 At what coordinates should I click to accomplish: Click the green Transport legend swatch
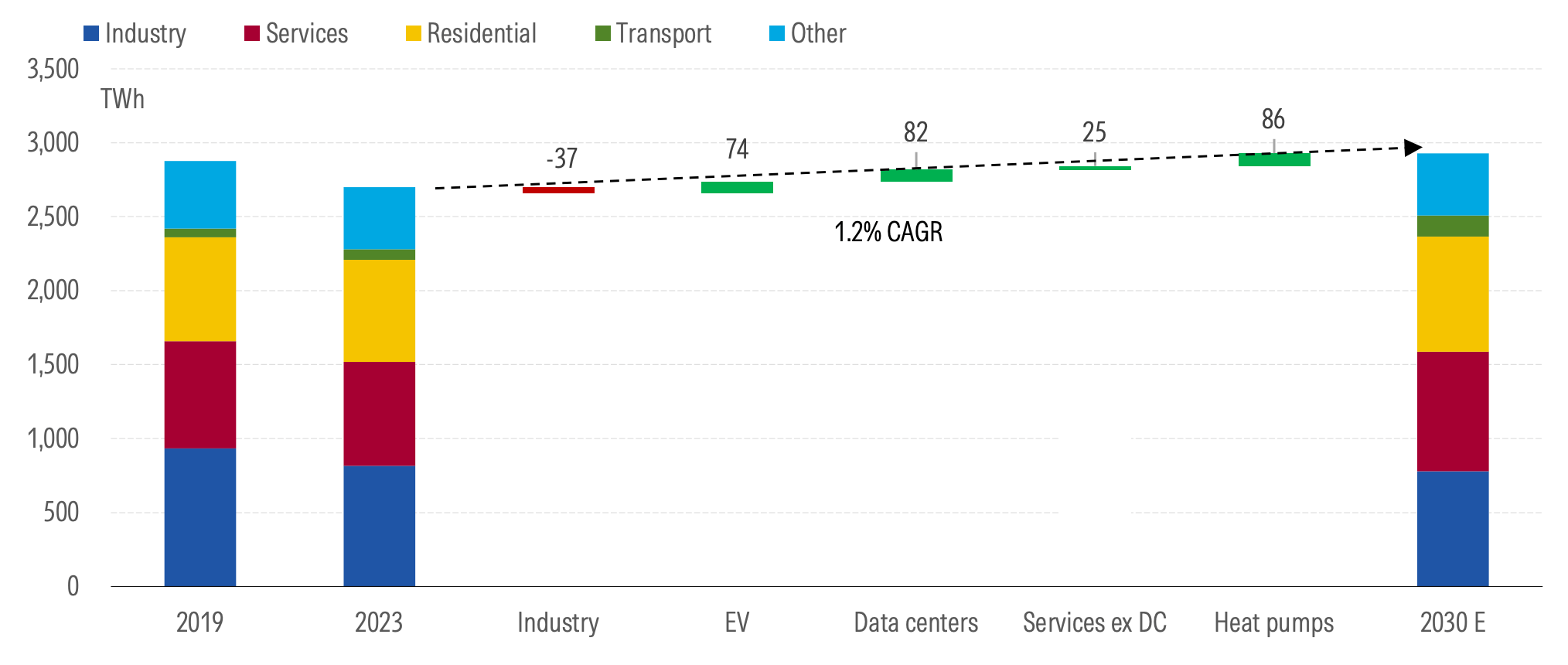(603, 34)
